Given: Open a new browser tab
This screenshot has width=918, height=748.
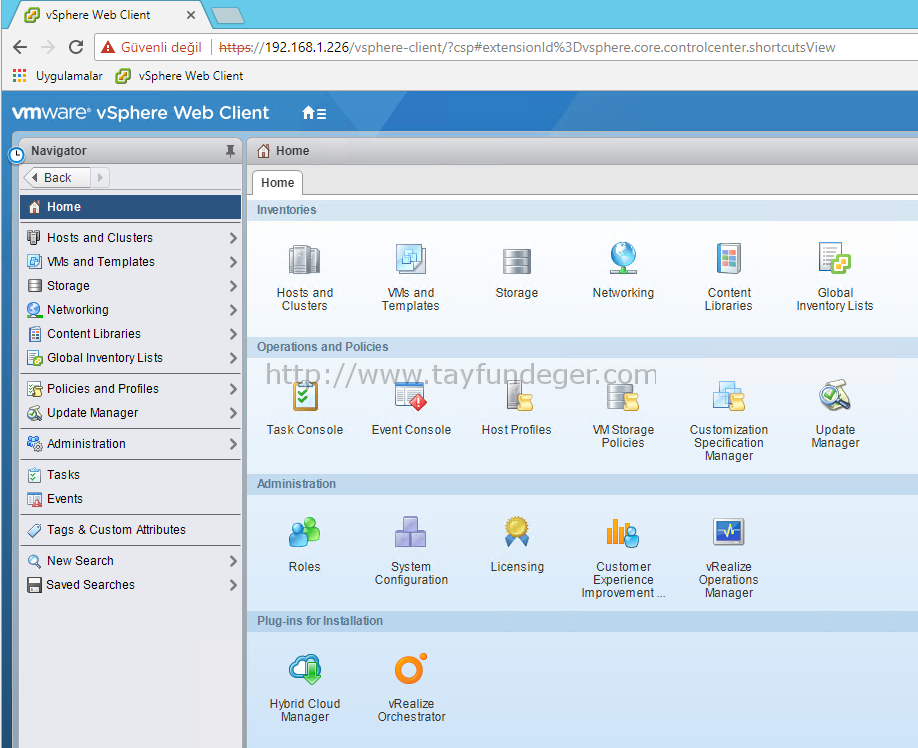Looking at the screenshot, I should (x=228, y=15).
